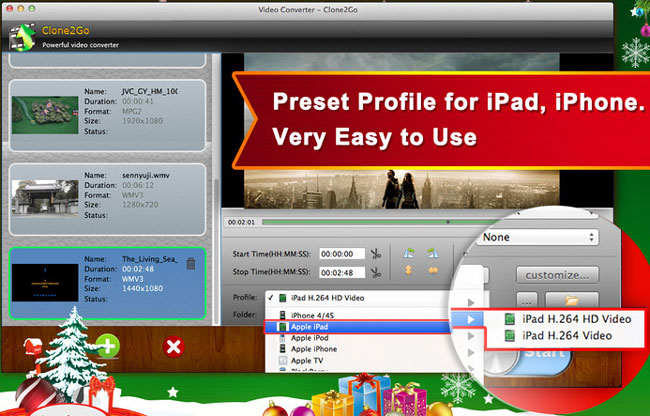Image resolution: width=650 pixels, height=416 pixels.
Task: Rotate the video right
Action: [433, 253]
